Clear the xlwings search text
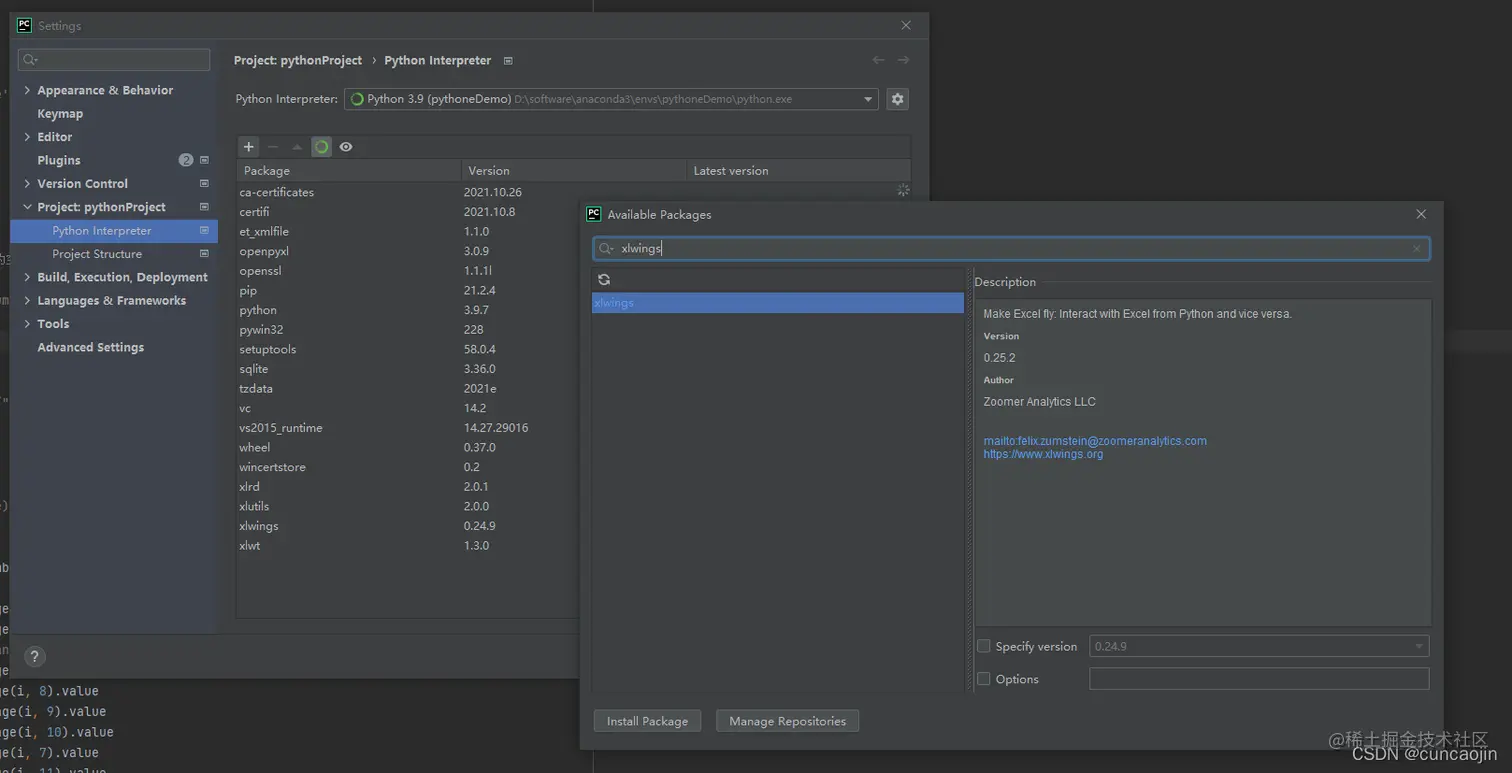 (1416, 249)
